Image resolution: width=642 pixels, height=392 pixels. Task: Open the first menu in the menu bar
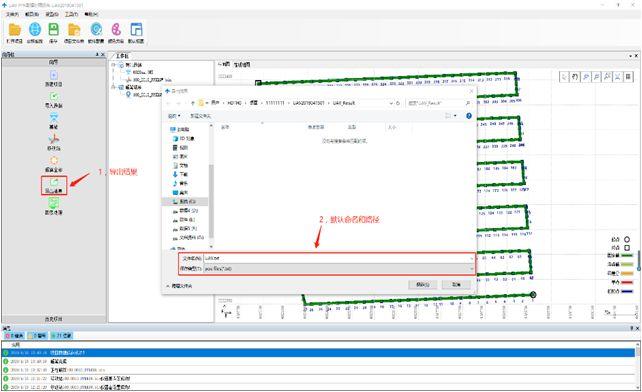pyautogui.click(x=12, y=14)
